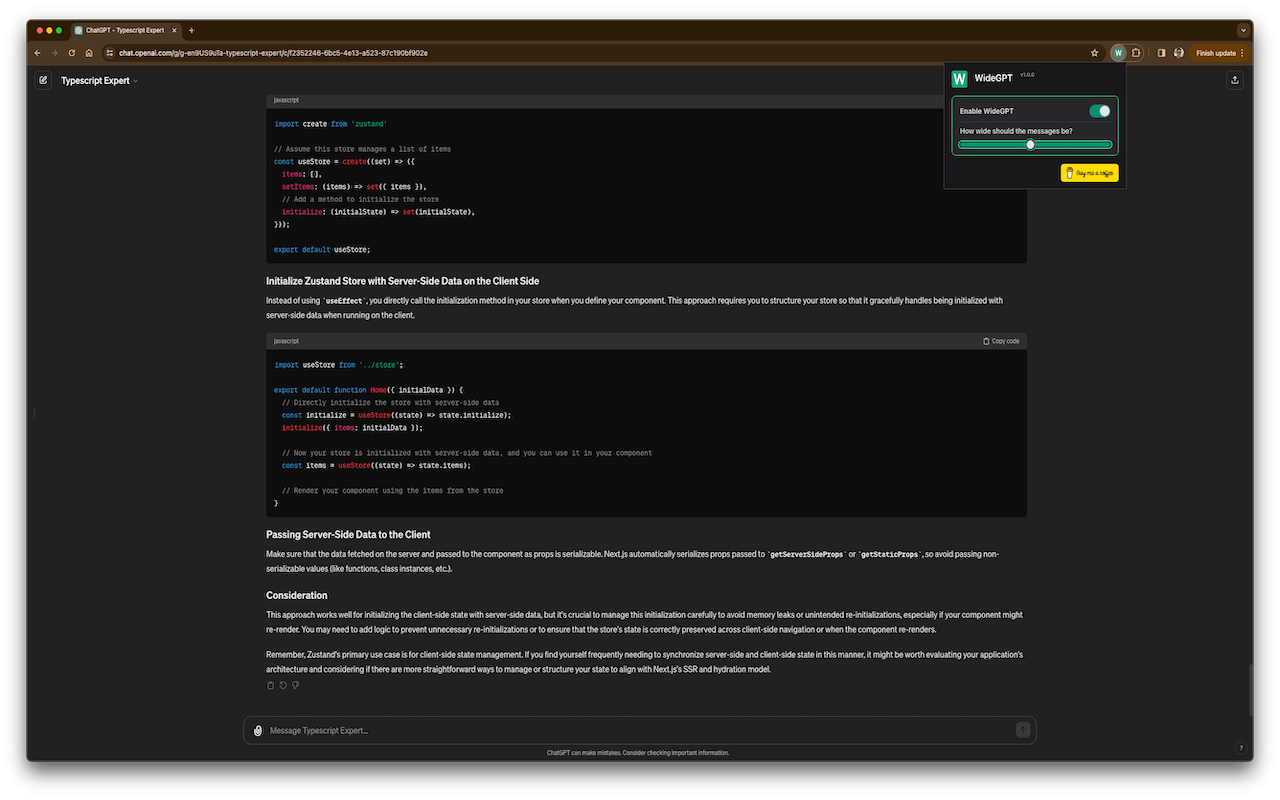Bookmark this page with the star icon
The width and height of the screenshot is (1280, 800).
coord(1095,53)
